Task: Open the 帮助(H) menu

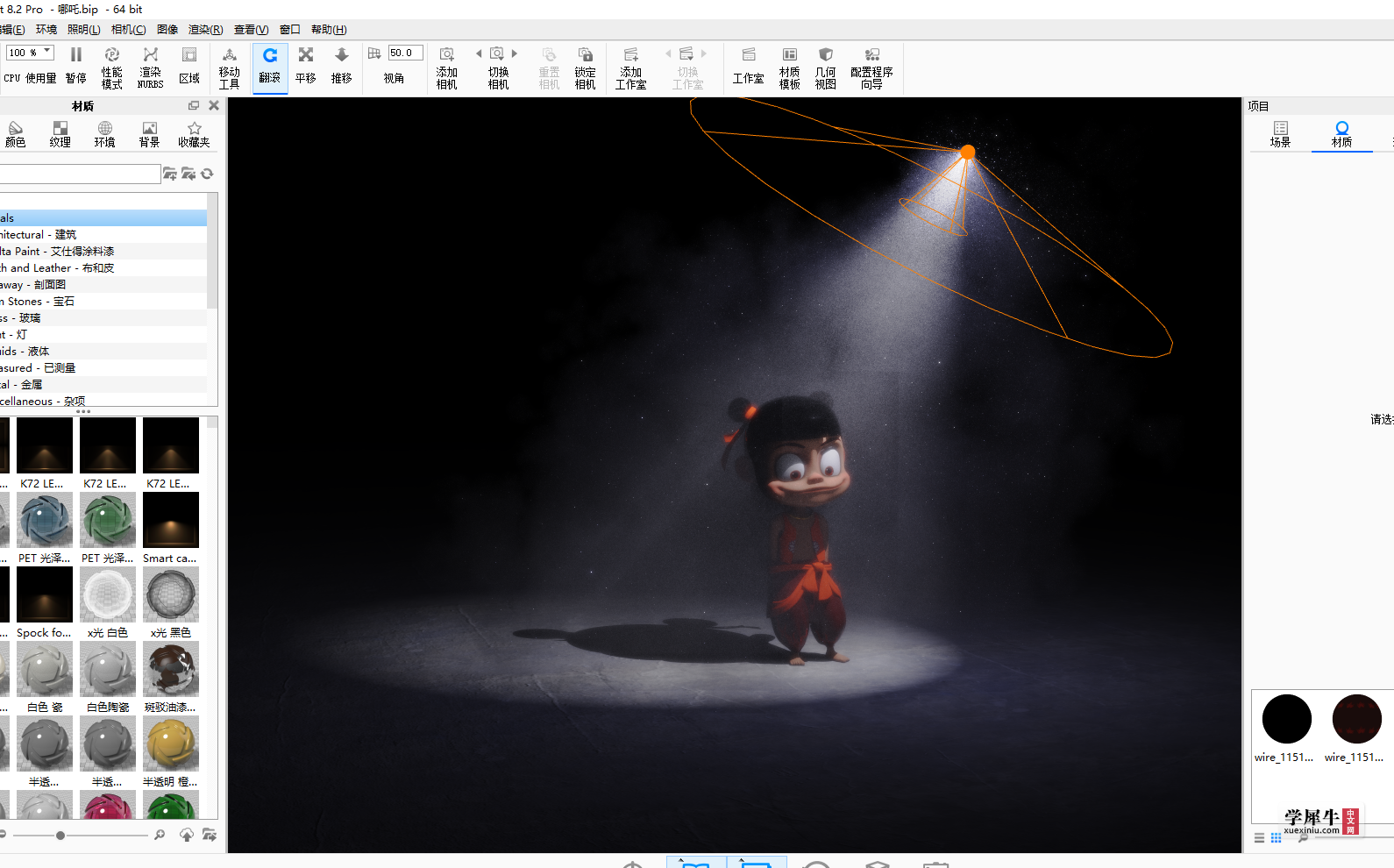Action: 329,29
